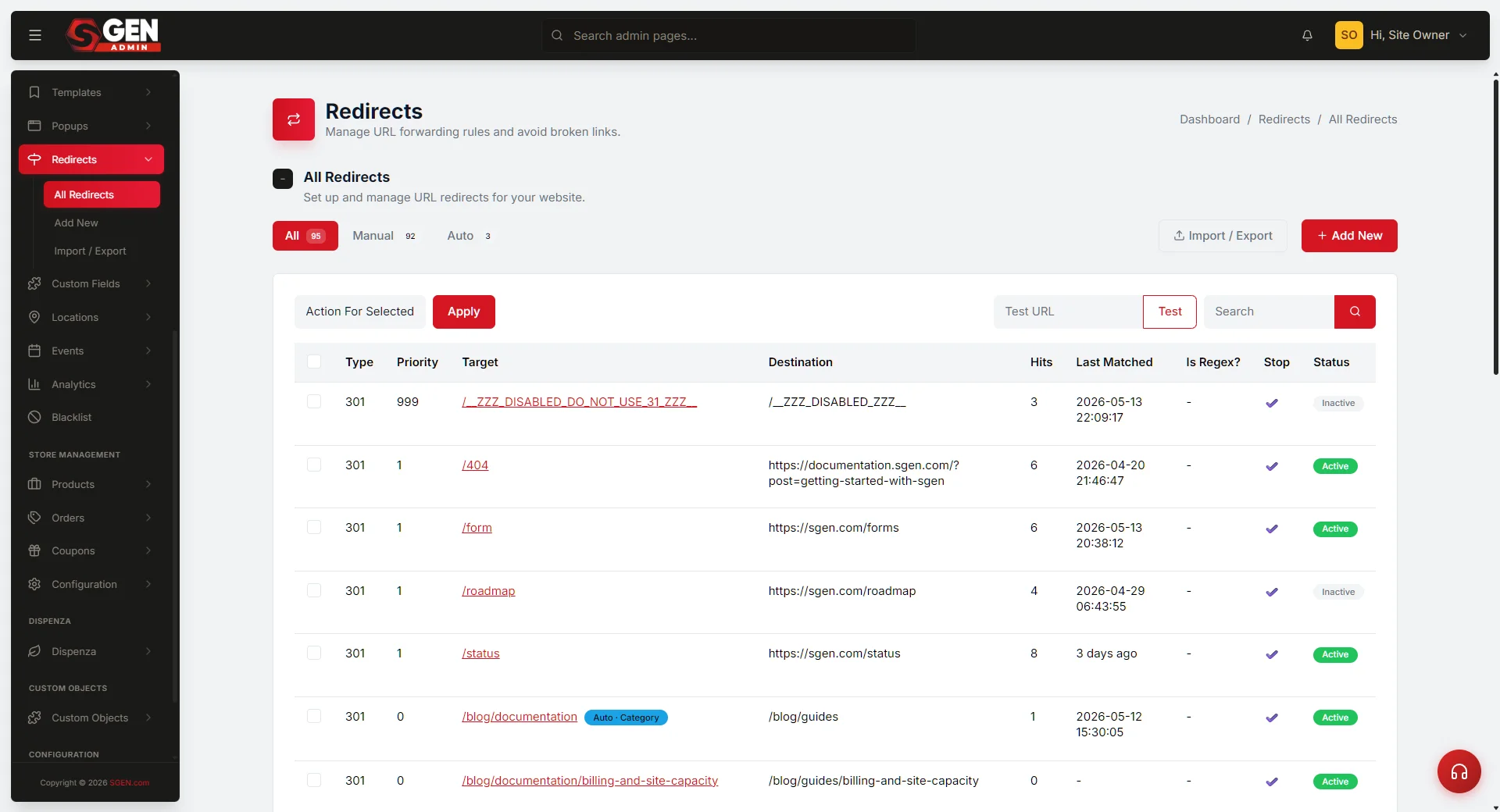Go to Dashboard breadcrumb link
The height and width of the screenshot is (812, 1500).
coord(1209,119)
